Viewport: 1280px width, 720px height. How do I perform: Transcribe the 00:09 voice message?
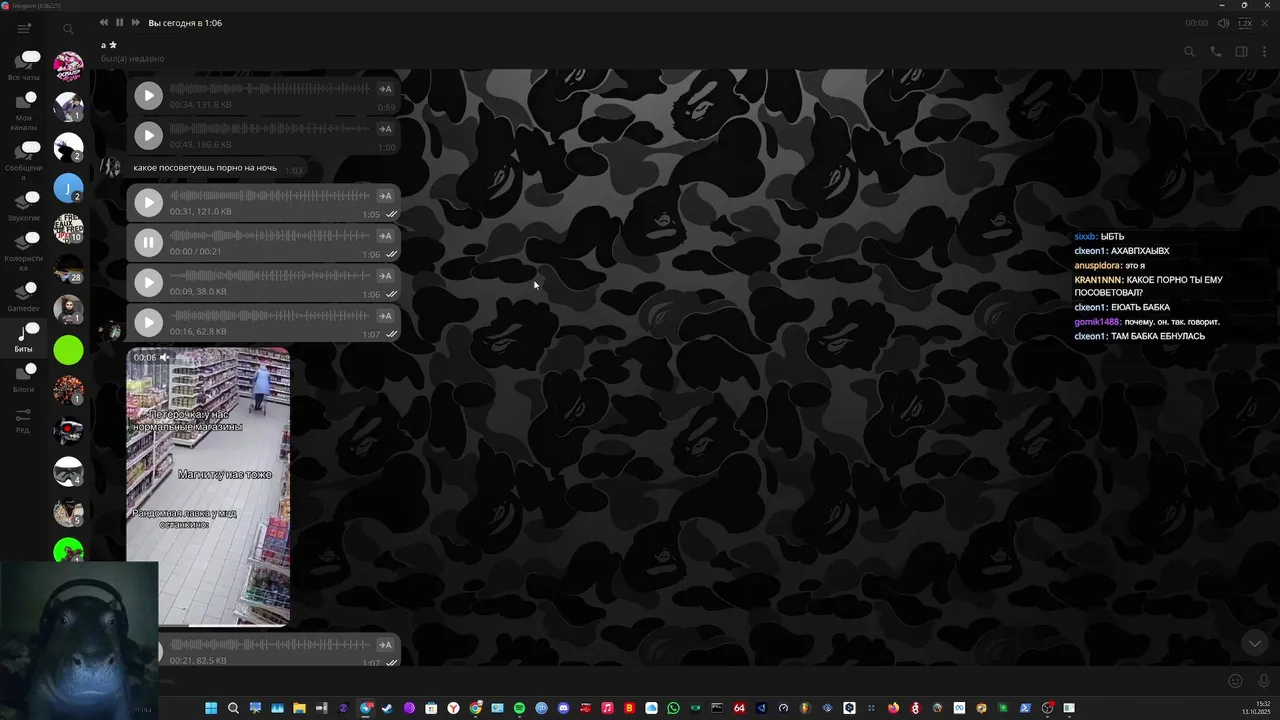385,276
